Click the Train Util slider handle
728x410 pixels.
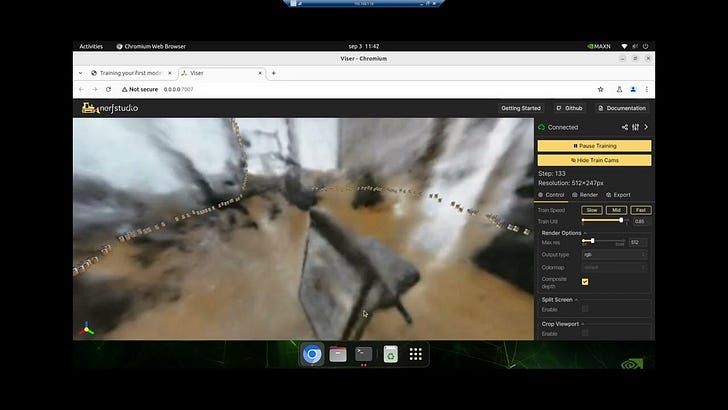coord(621,220)
